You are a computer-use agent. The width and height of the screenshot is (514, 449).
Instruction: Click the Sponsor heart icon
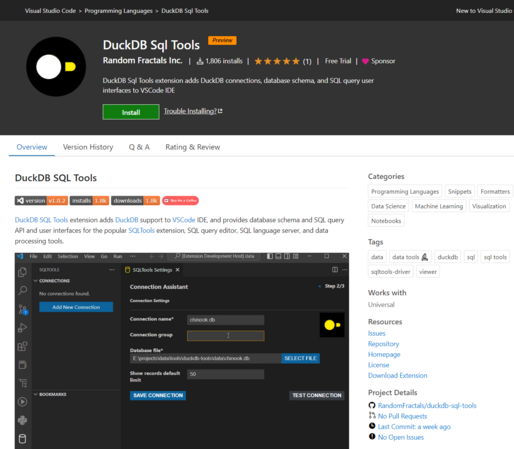[365, 61]
